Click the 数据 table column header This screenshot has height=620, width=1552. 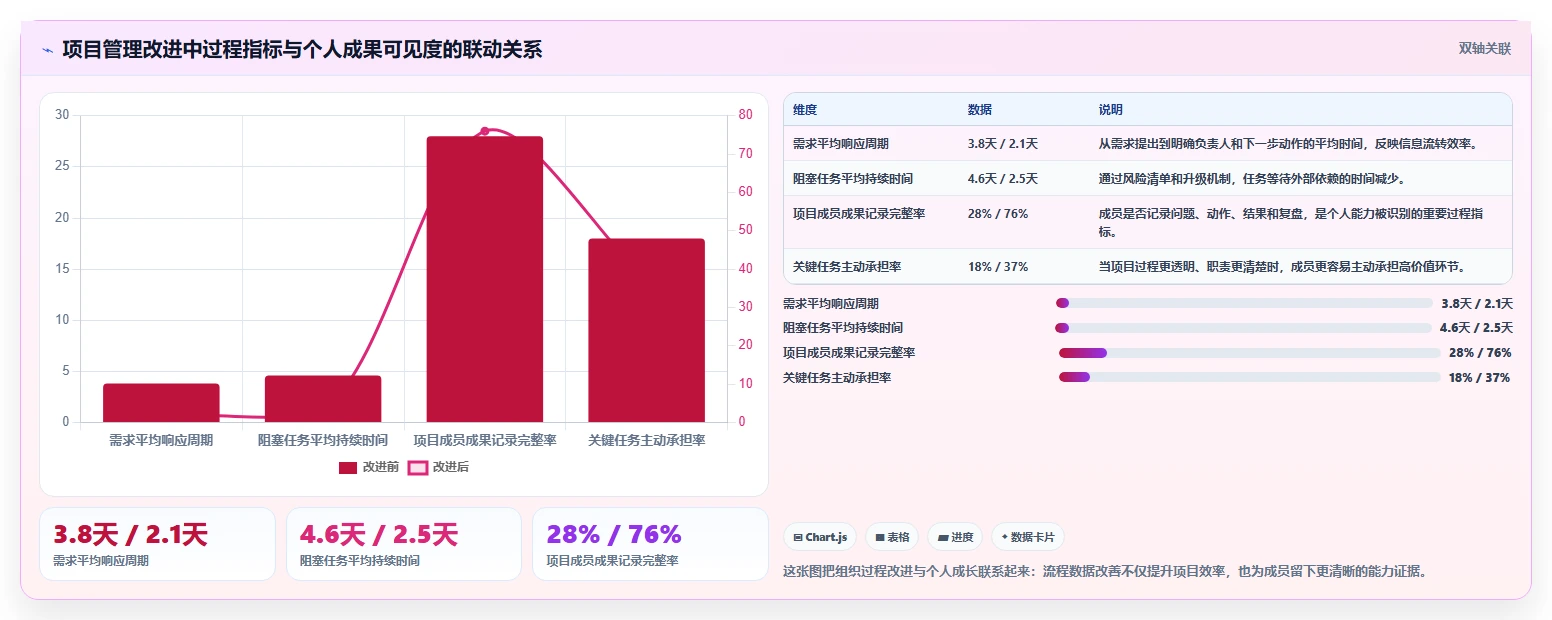(980, 110)
